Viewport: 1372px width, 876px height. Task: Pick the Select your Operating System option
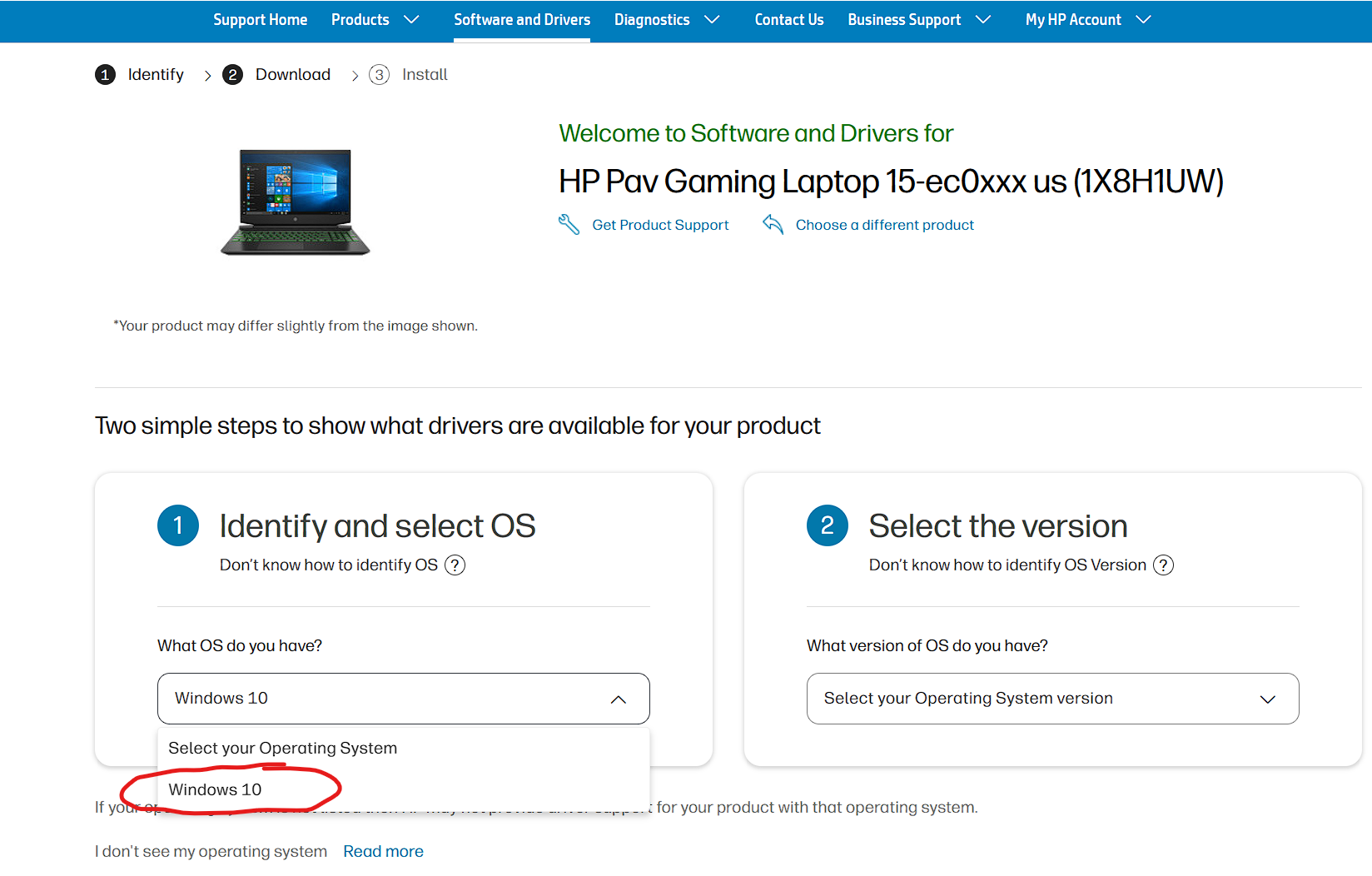point(404,748)
